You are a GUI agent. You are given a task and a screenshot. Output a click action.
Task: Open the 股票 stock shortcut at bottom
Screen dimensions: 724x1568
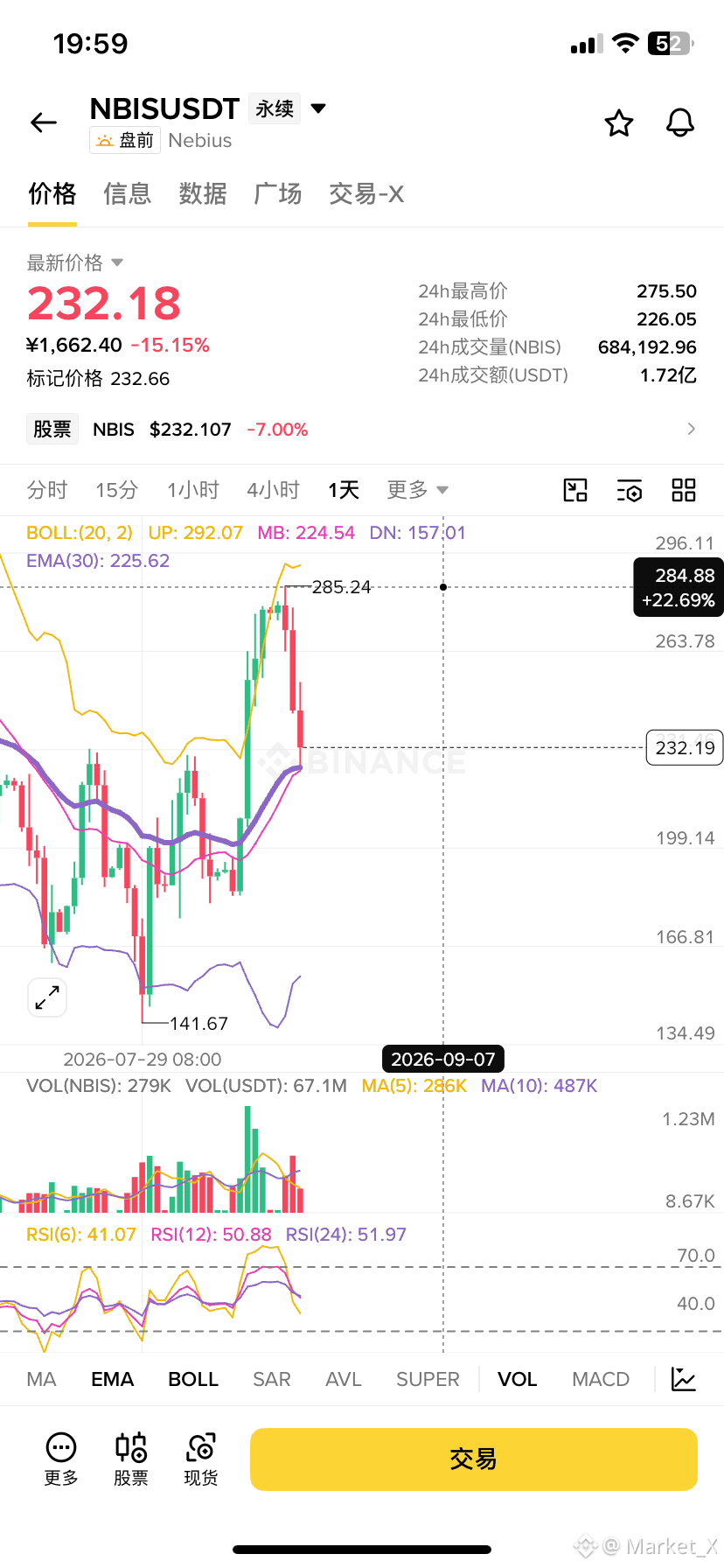pyautogui.click(x=131, y=1459)
